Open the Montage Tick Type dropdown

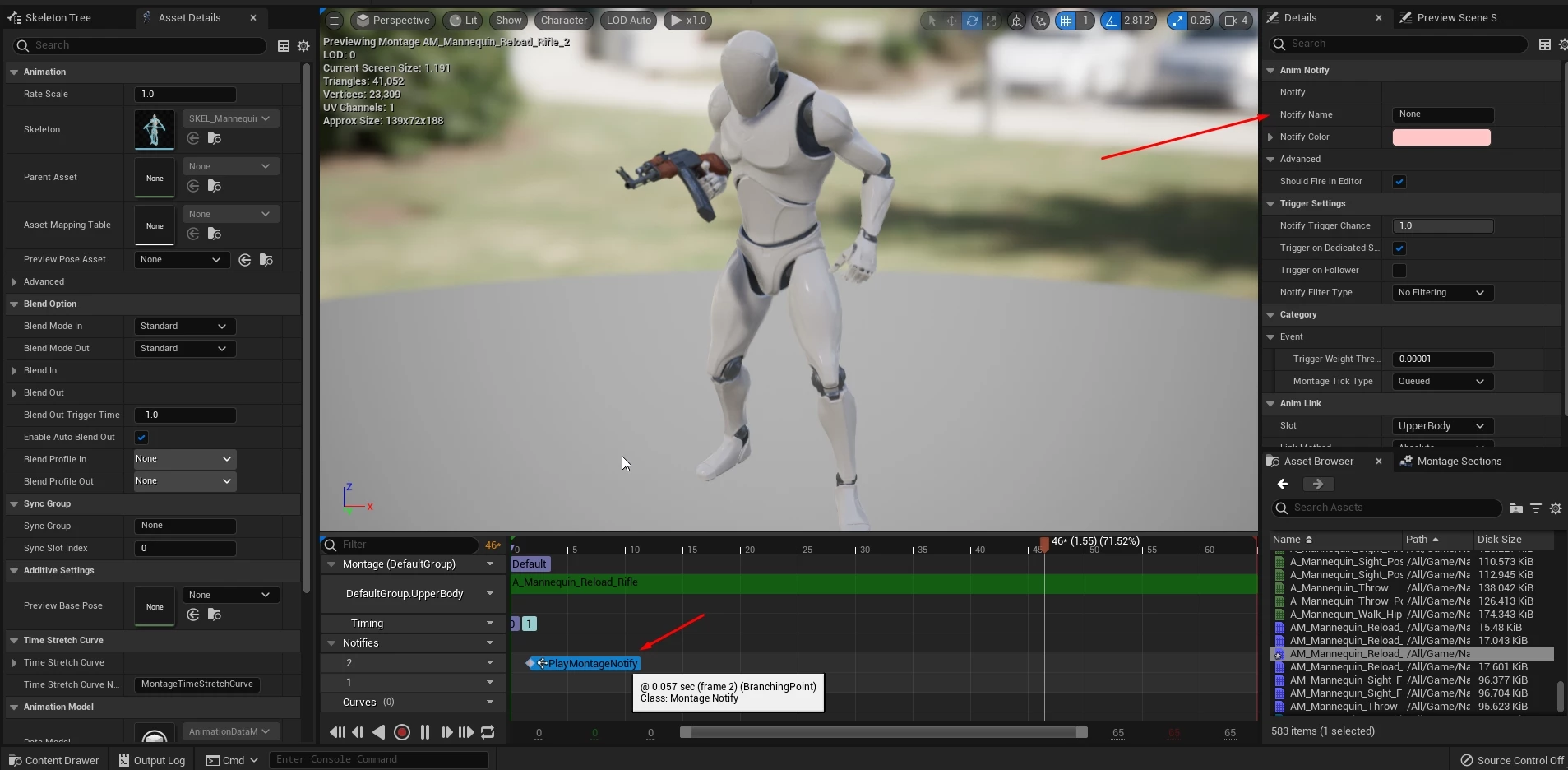(1441, 382)
